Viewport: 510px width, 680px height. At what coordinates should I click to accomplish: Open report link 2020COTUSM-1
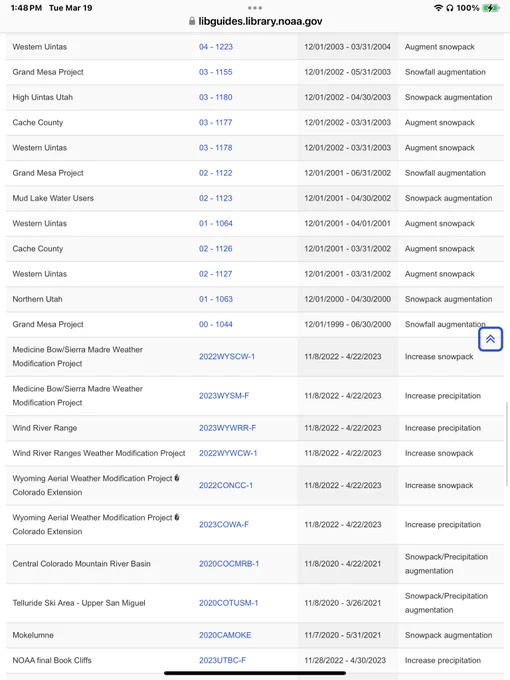click(x=229, y=603)
